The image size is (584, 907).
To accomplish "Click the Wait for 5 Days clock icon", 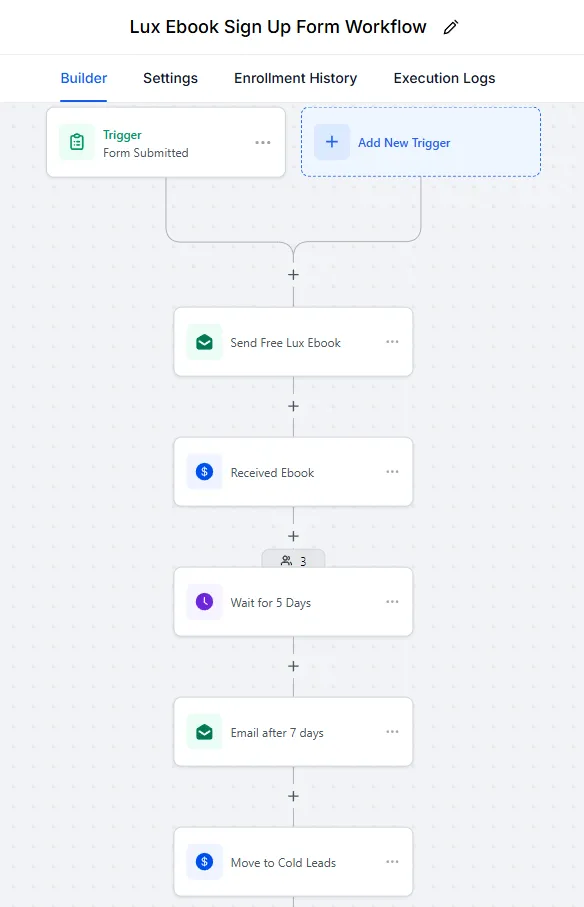I will (x=204, y=602).
